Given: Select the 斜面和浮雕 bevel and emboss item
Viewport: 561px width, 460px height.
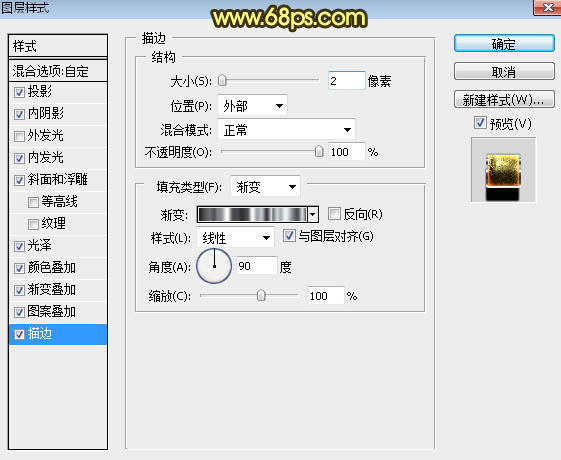Looking at the screenshot, I should tap(58, 180).
